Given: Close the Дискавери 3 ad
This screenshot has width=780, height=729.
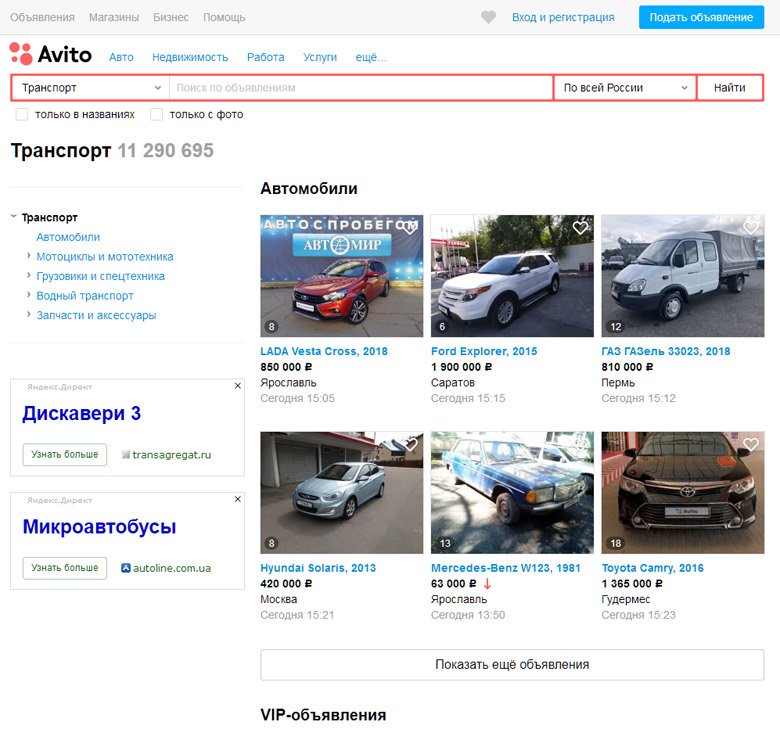Looking at the screenshot, I should coord(238,386).
